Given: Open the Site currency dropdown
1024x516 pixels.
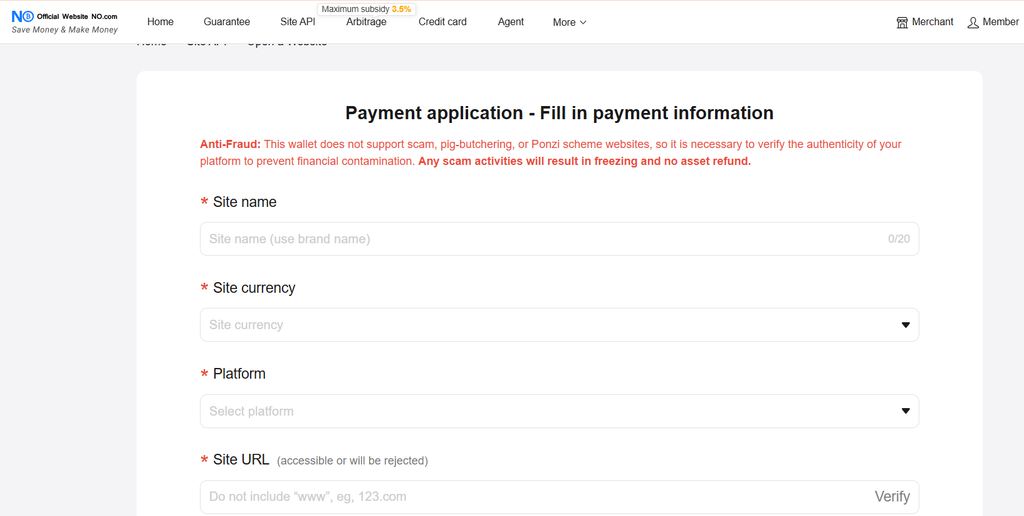Looking at the screenshot, I should [x=559, y=325].
